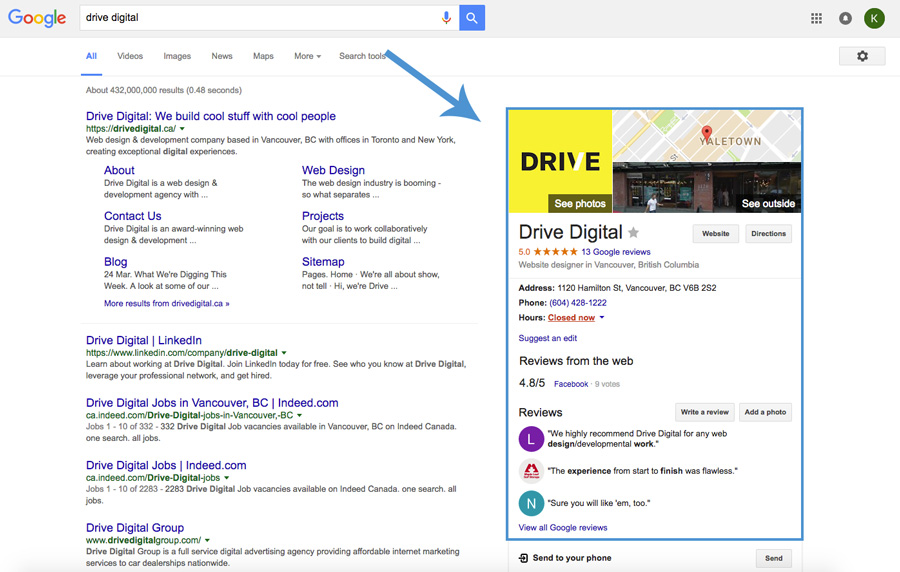The image size is (900, 572).
Task: Click the Write a review button
Action: pyautogui.click(x=704, y=412)
